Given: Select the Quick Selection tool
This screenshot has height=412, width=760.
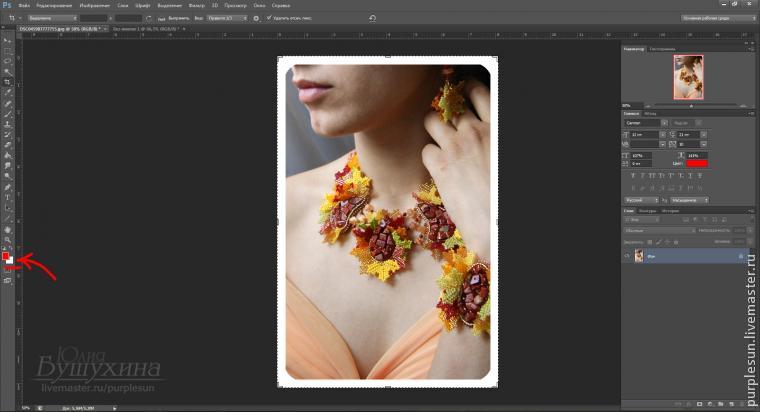Looking at the screenshot, I should tap(7, 72).
